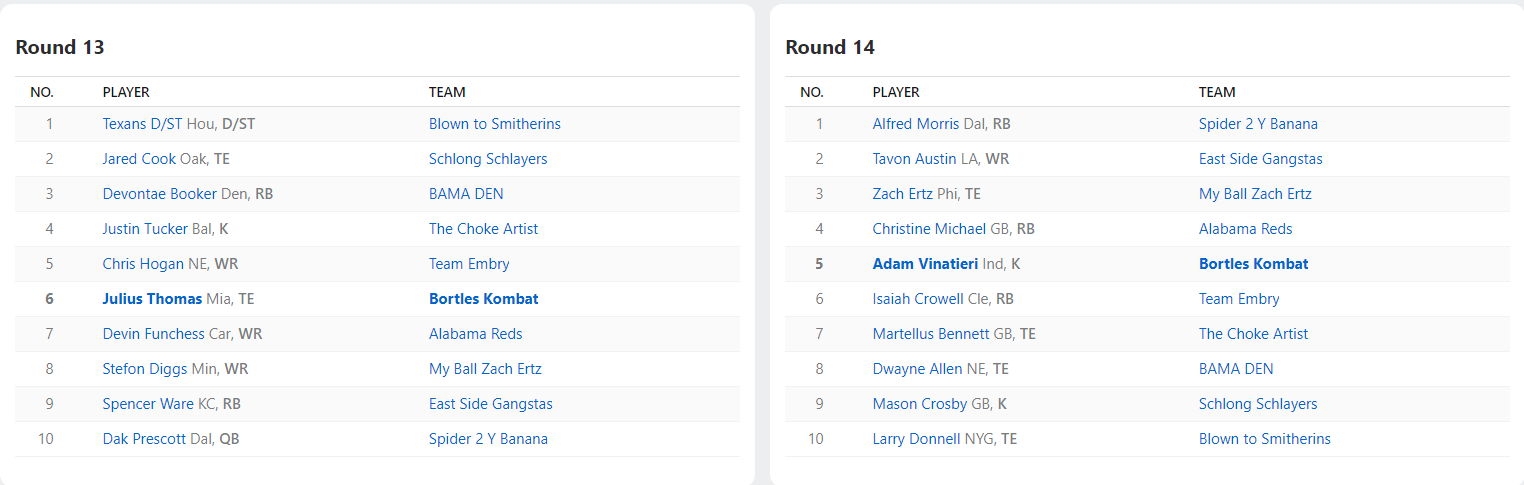Click Jared Cook player name
The image size is (1524, 485).
[x=139, y=159]
